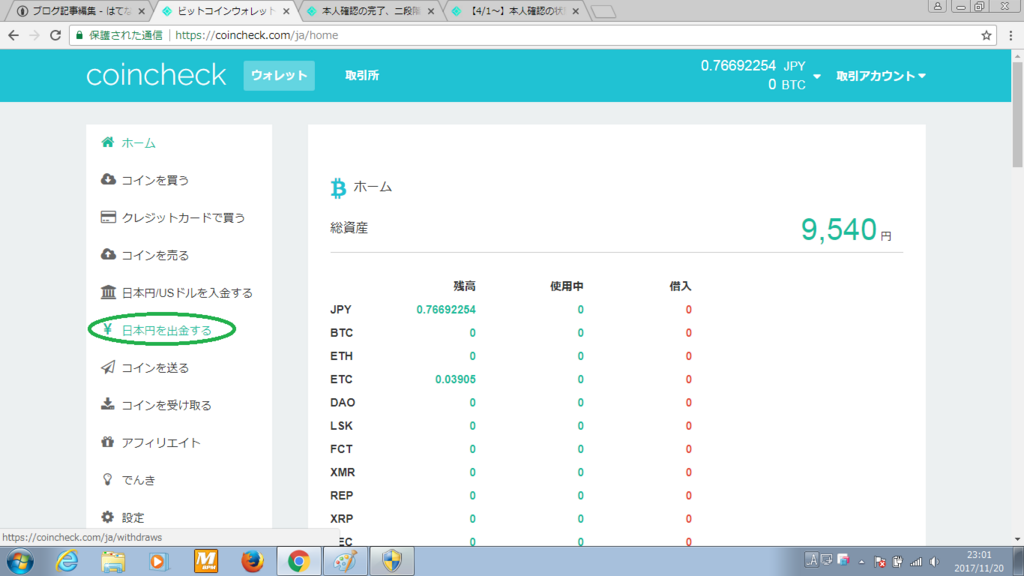Click the Paint icon in the taskbar
Screen dimensions: 1024x576
[x=345, y=562]
